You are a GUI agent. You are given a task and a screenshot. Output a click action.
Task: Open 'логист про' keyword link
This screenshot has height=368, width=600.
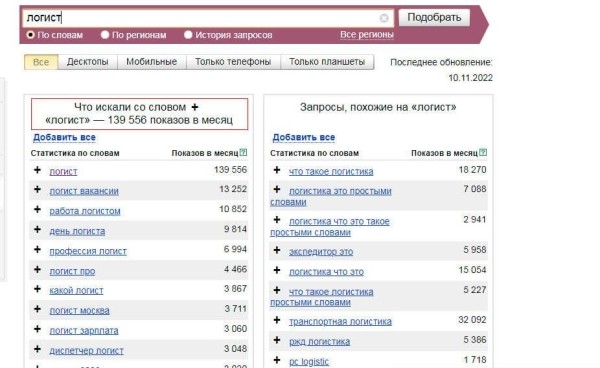[x=72, y=271]
